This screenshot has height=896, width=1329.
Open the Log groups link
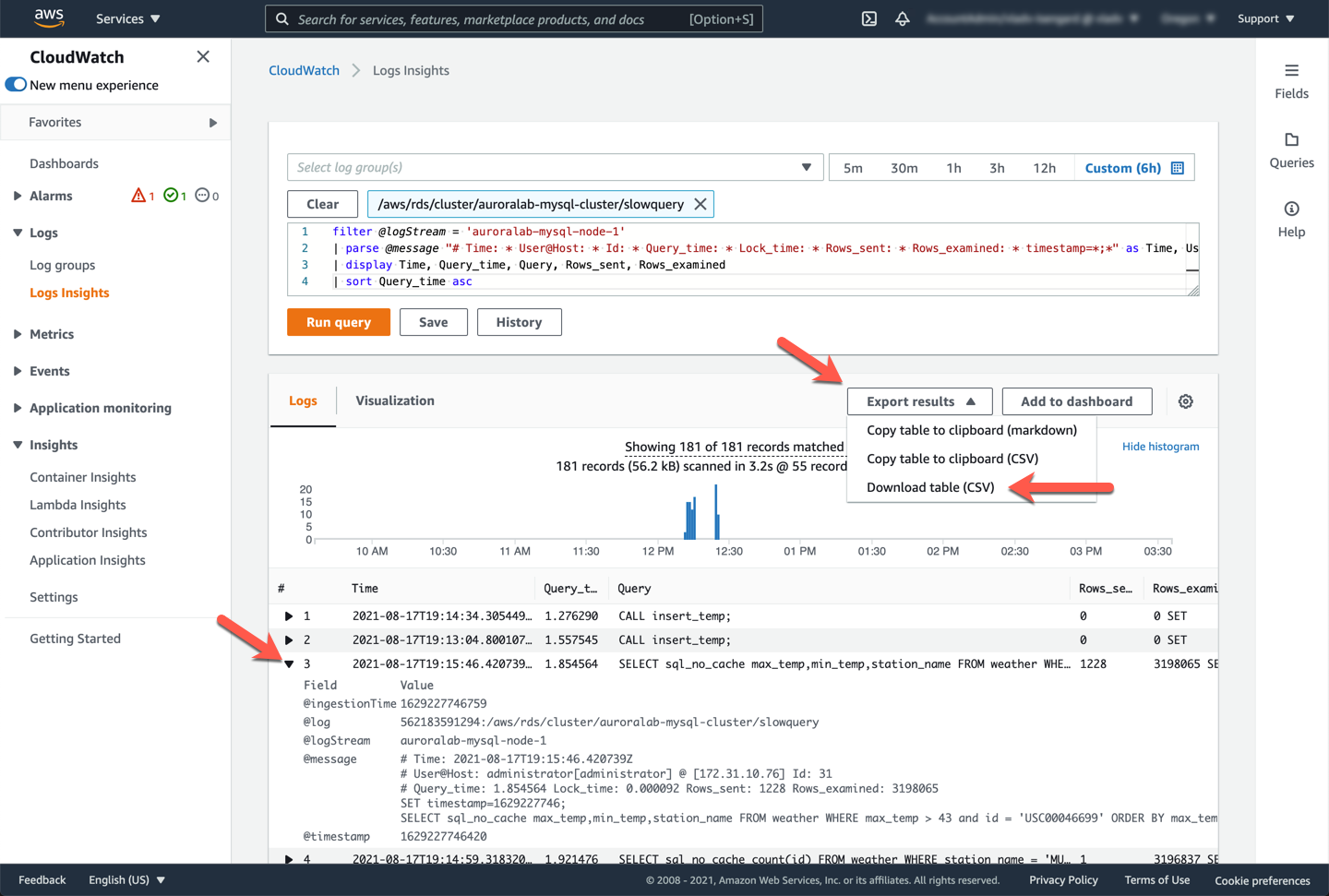63,265
